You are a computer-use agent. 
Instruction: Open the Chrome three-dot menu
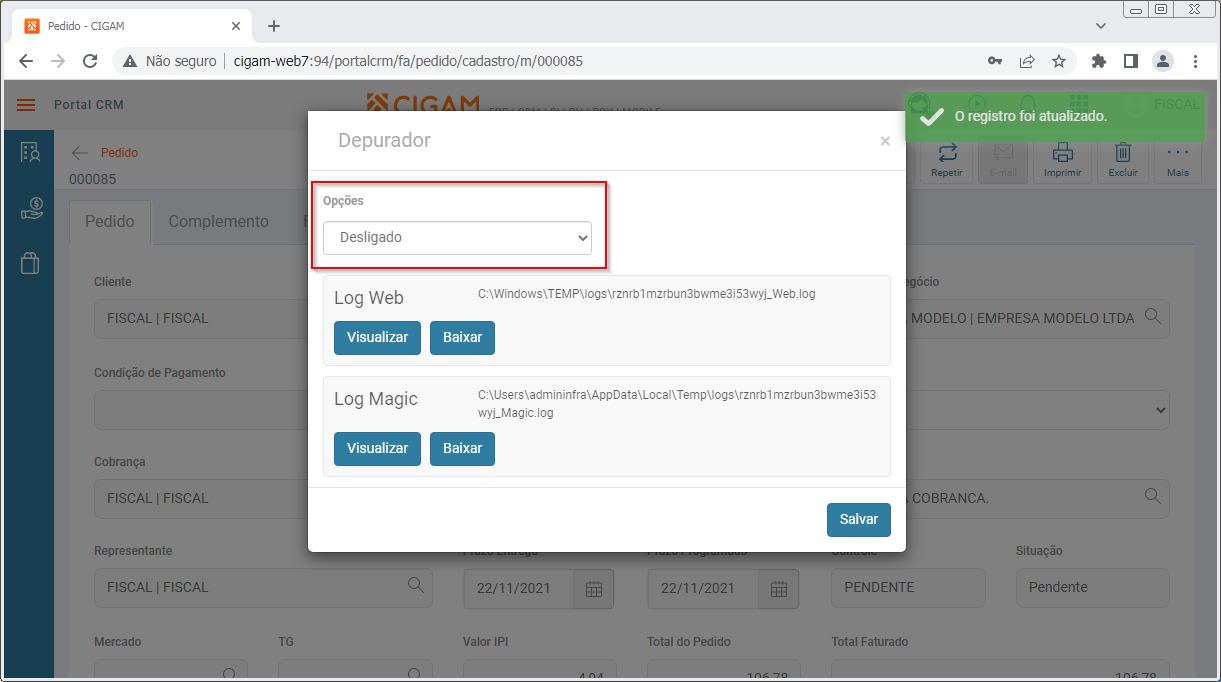click(1195, 61)
